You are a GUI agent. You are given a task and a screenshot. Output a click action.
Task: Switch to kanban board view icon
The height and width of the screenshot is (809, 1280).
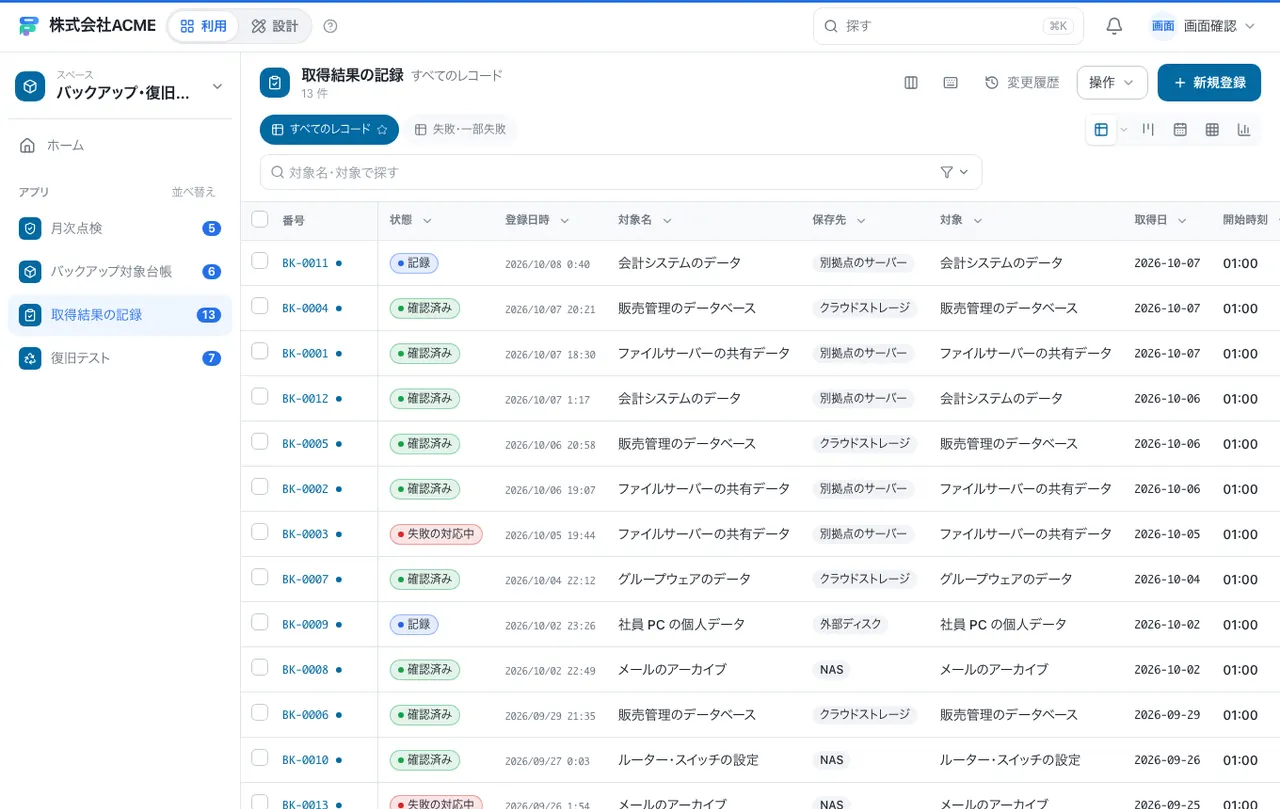(1149, 129)
